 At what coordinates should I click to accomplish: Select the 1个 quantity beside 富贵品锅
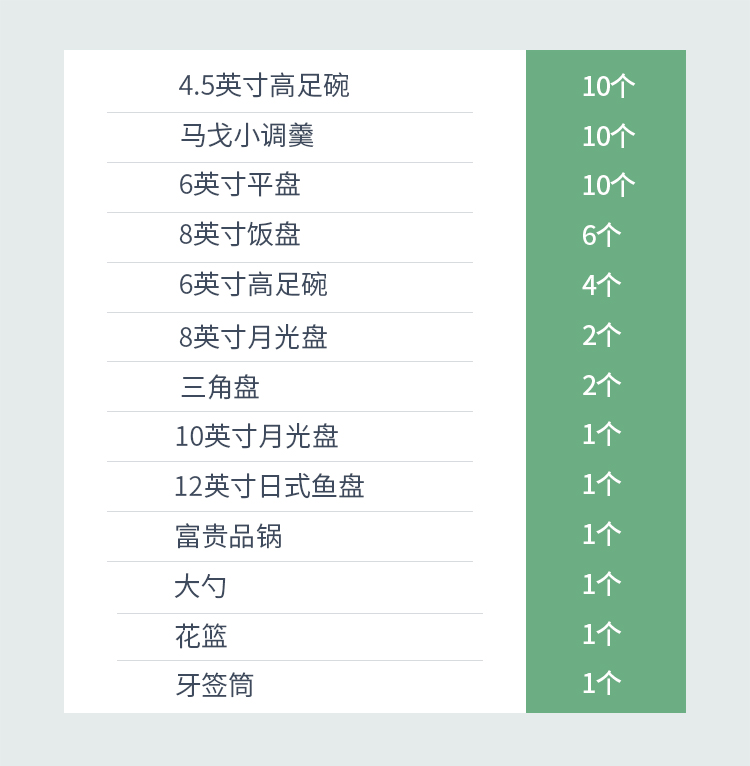(x=602, y=534)
